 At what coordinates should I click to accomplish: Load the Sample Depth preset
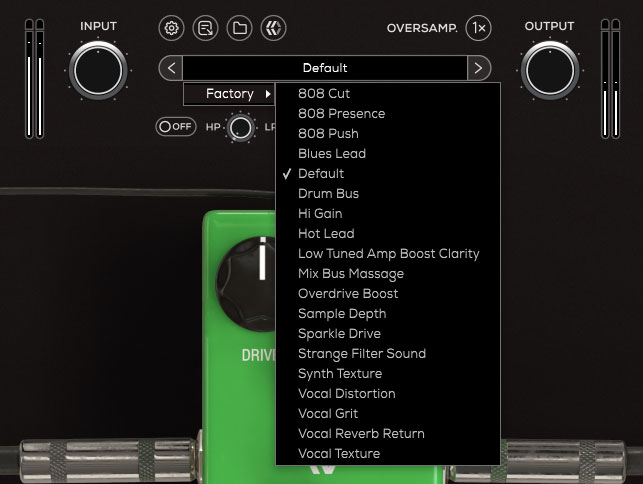(x=388, y=314)
